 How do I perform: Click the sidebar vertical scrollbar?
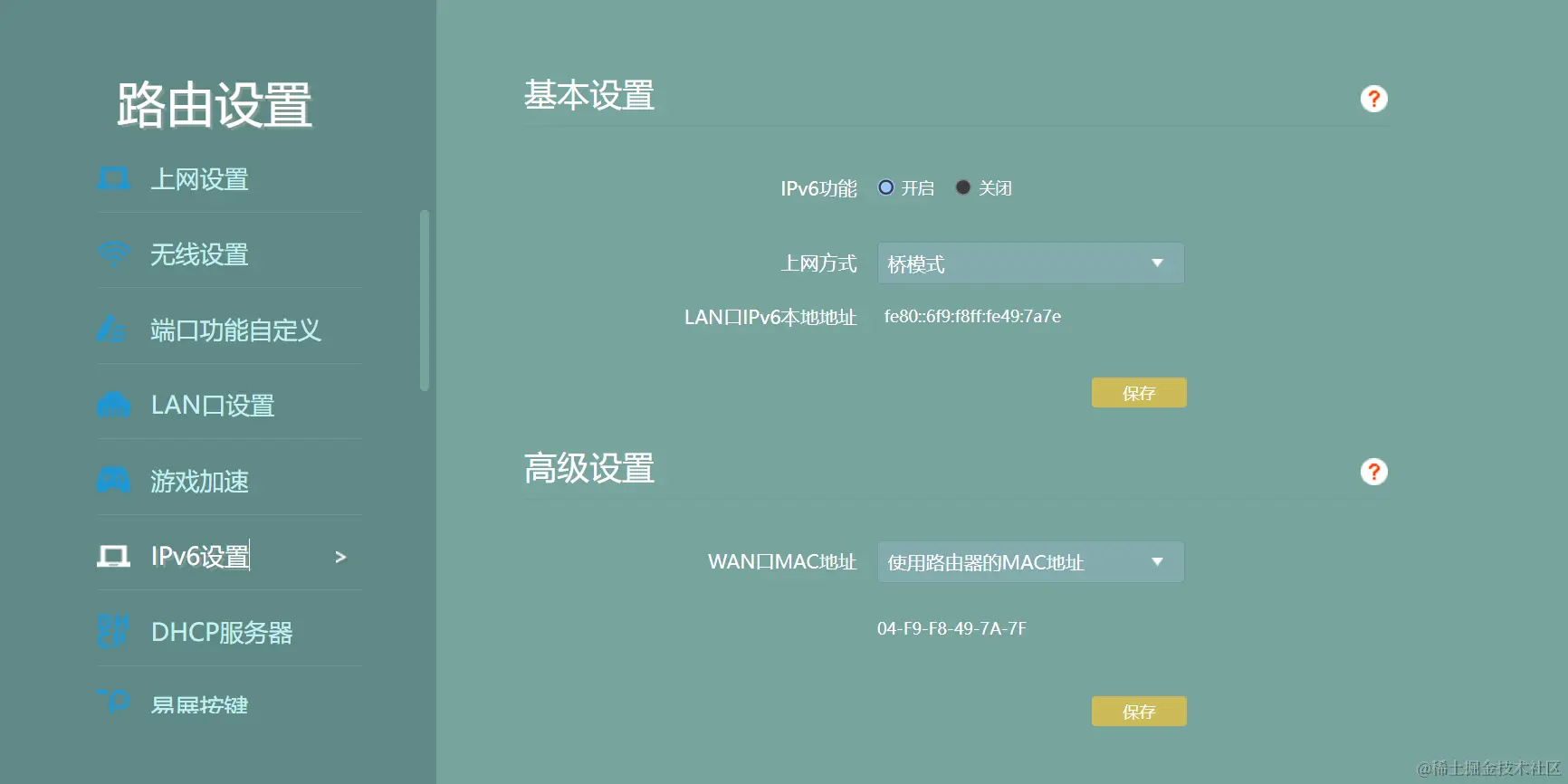coord(425,301)
